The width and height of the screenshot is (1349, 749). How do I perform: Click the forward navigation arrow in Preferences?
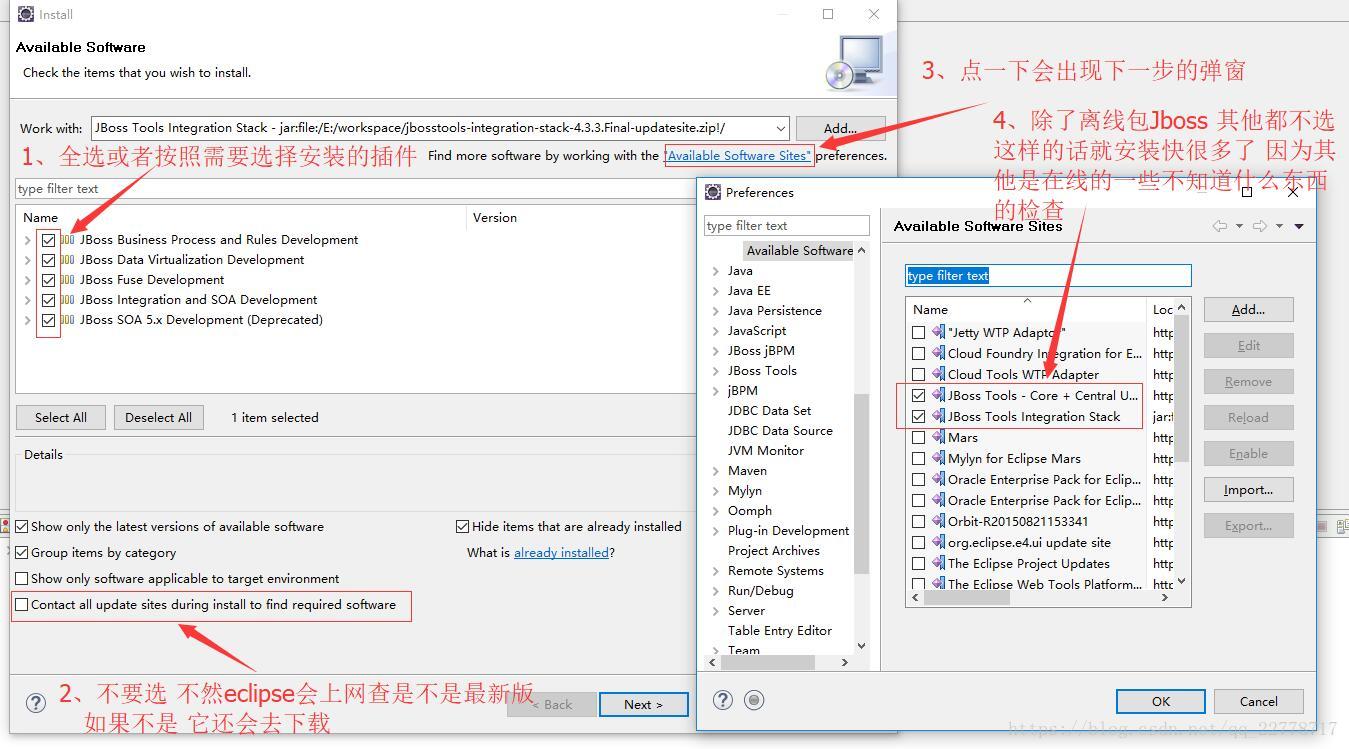pos(1260,226)
